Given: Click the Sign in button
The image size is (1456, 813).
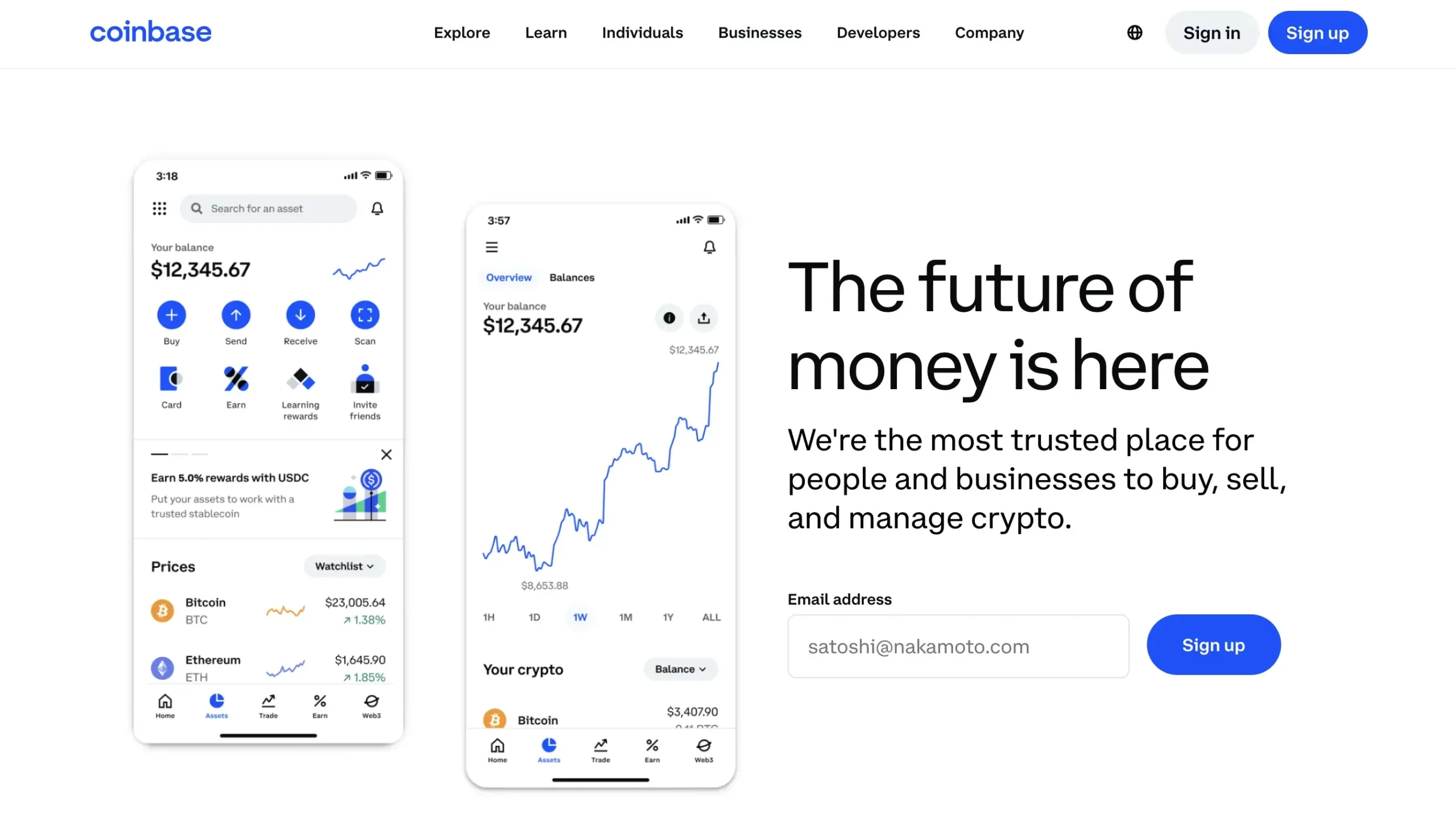Looking at the screenshot, I should 1211,33.
